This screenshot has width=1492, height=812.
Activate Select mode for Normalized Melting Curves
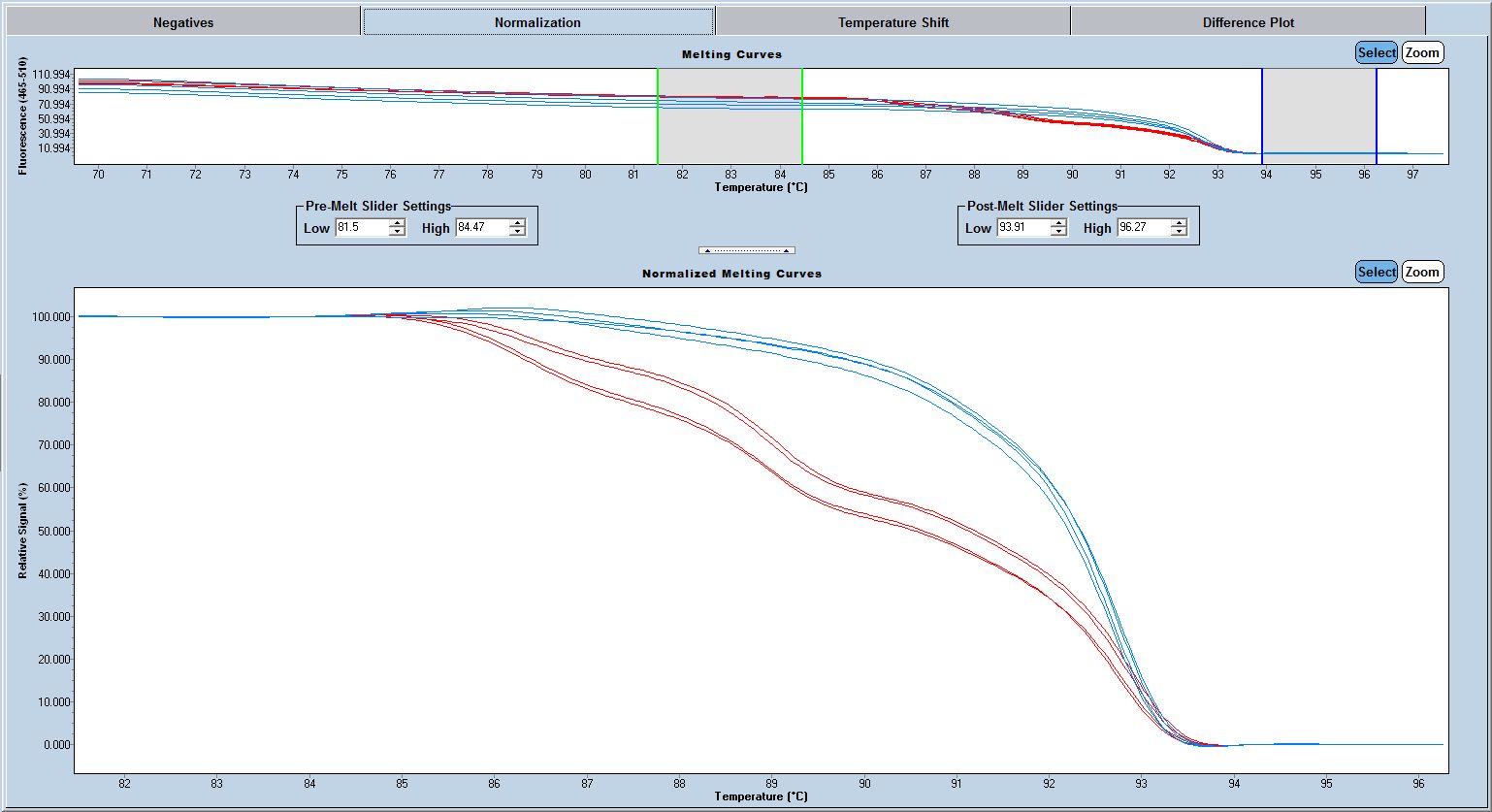(x=1376, y=273)
